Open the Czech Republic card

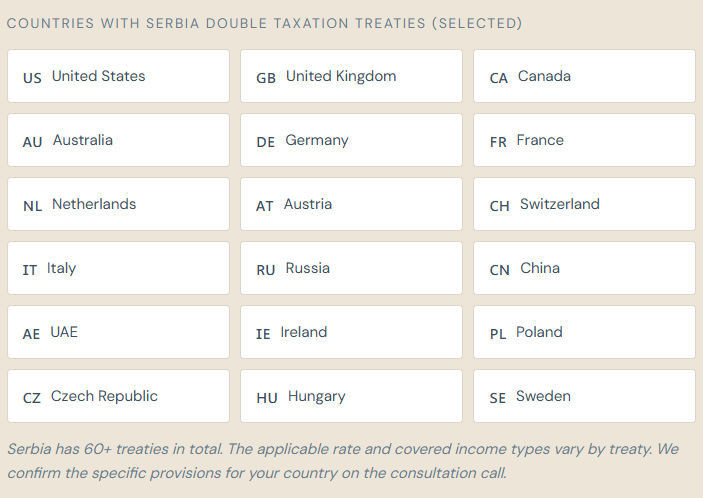pyautogui.click(x=118, y=396)
